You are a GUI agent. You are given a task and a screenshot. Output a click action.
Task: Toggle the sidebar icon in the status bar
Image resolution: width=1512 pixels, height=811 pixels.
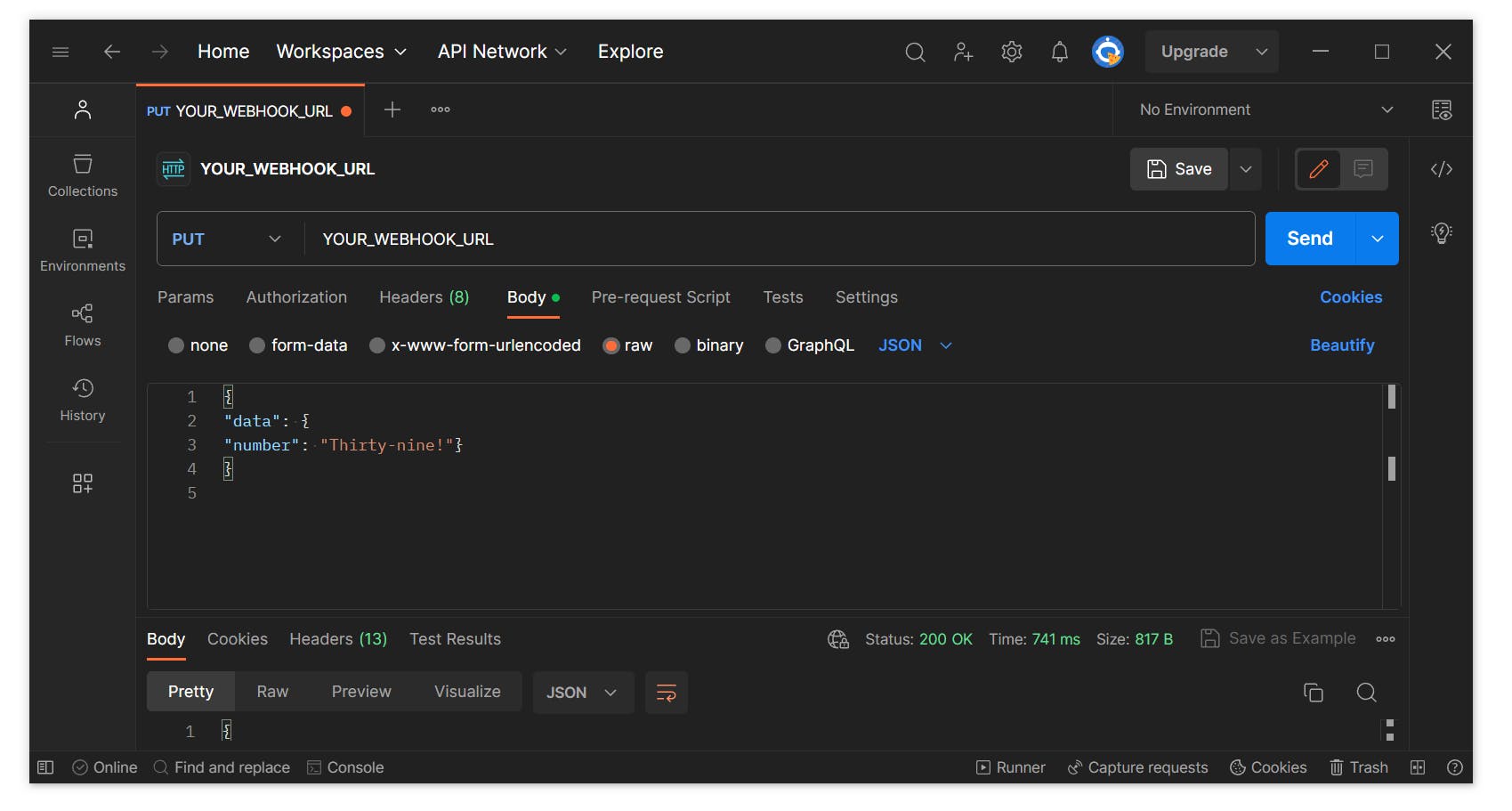45,767
